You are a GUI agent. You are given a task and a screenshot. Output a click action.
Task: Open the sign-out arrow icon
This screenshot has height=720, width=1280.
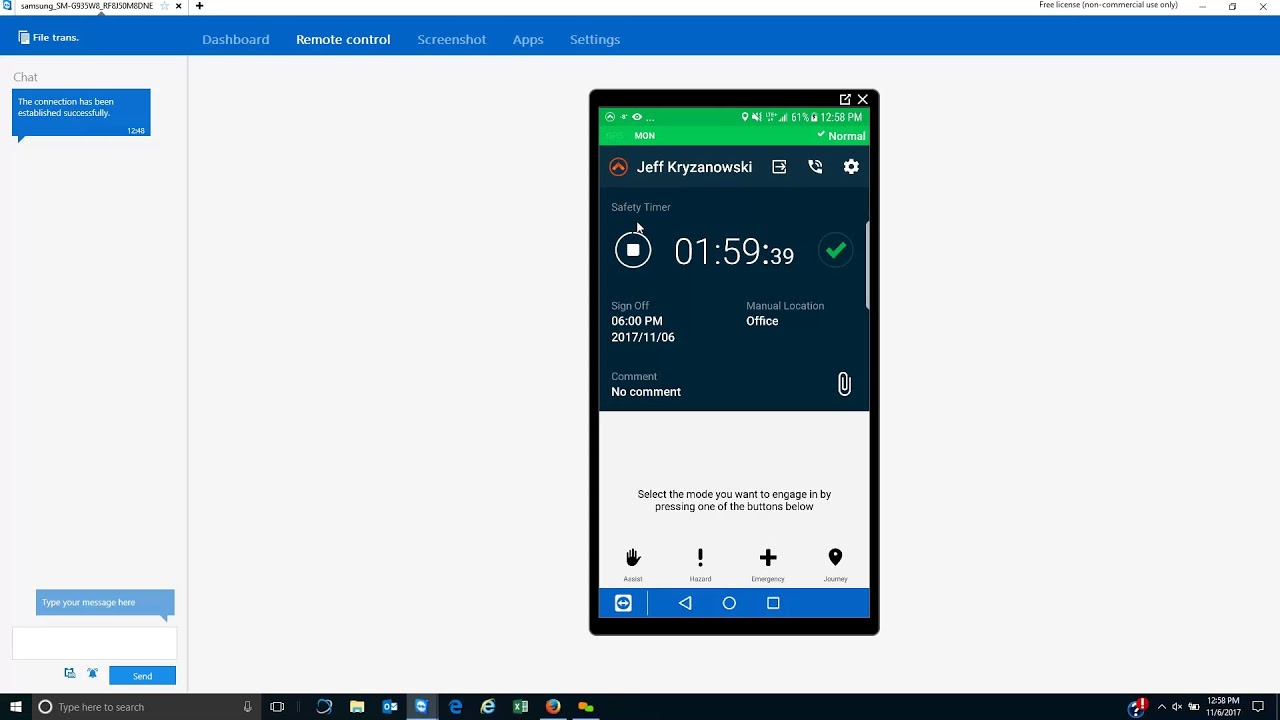[779, 167]
